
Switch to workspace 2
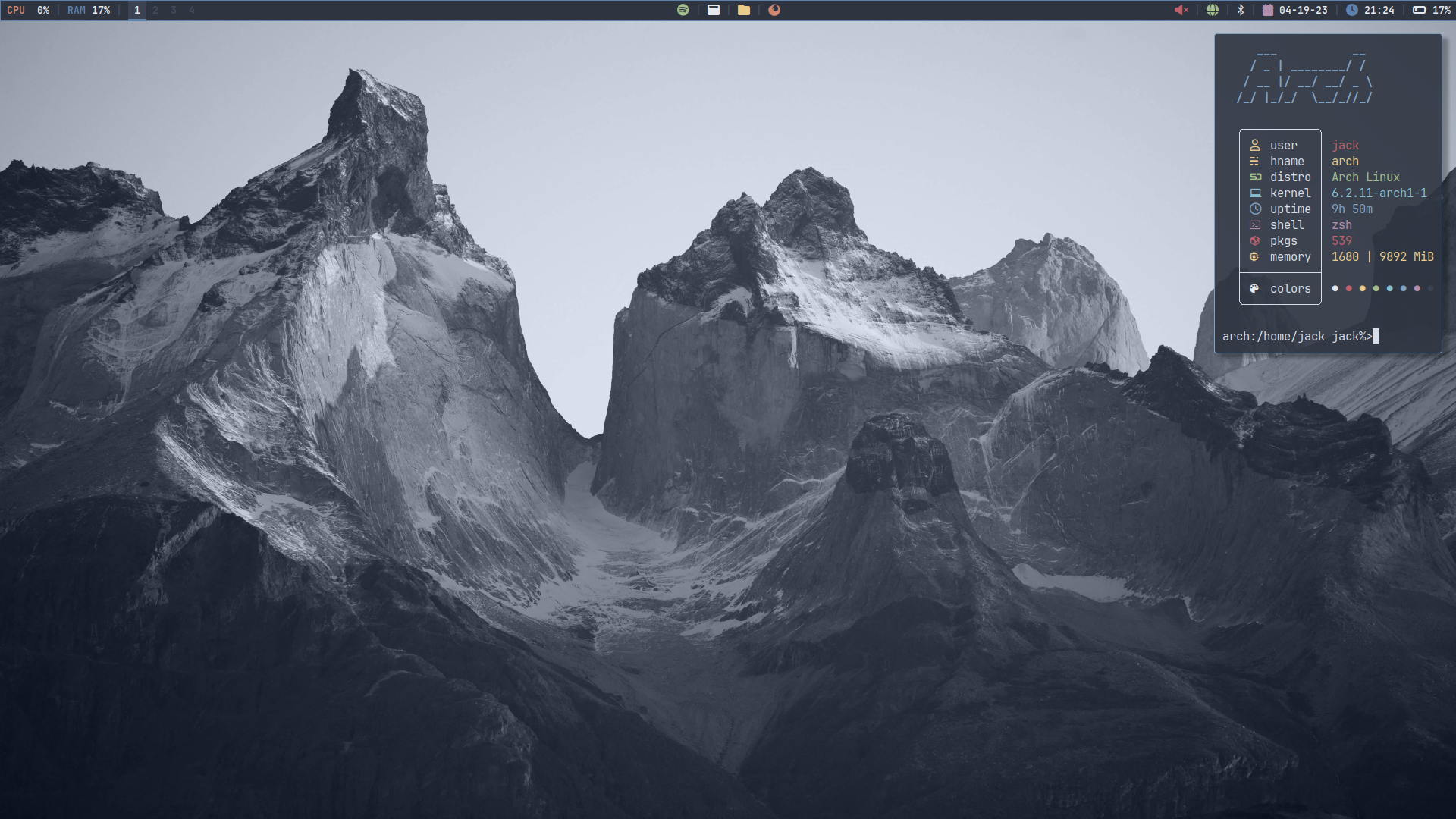[x=155, y=11]
